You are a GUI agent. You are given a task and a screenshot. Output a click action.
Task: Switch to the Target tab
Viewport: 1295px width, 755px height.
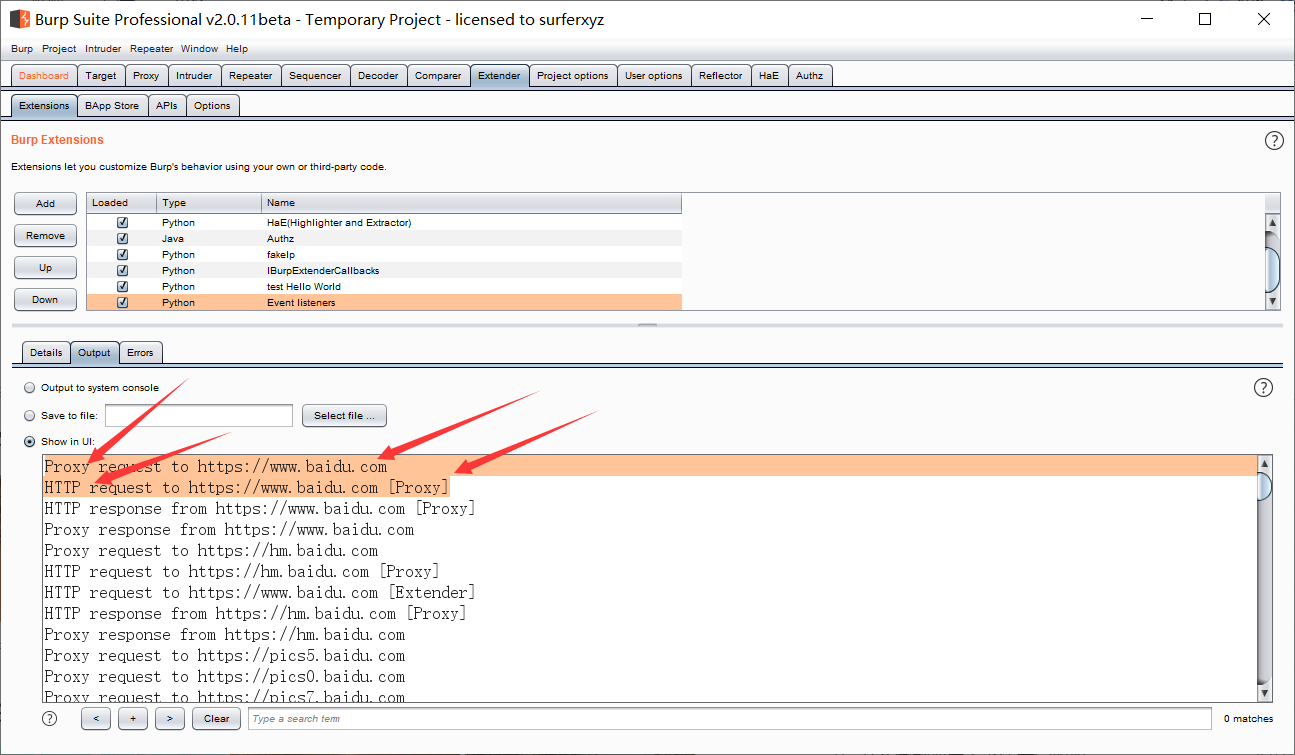tap(101, 75)
